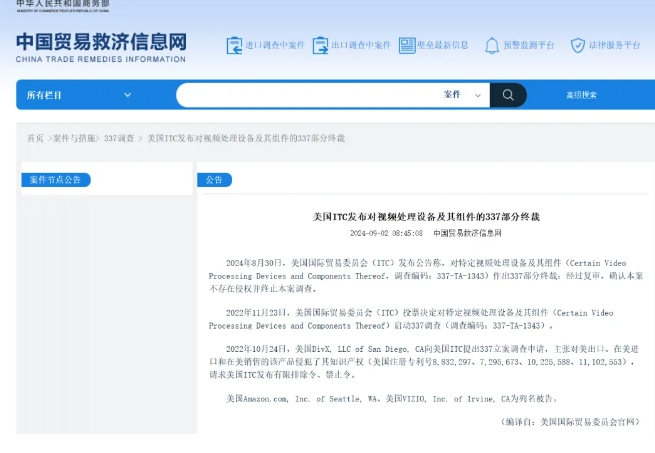Click the Ministry of Commerce header logo

coord(63,6)
